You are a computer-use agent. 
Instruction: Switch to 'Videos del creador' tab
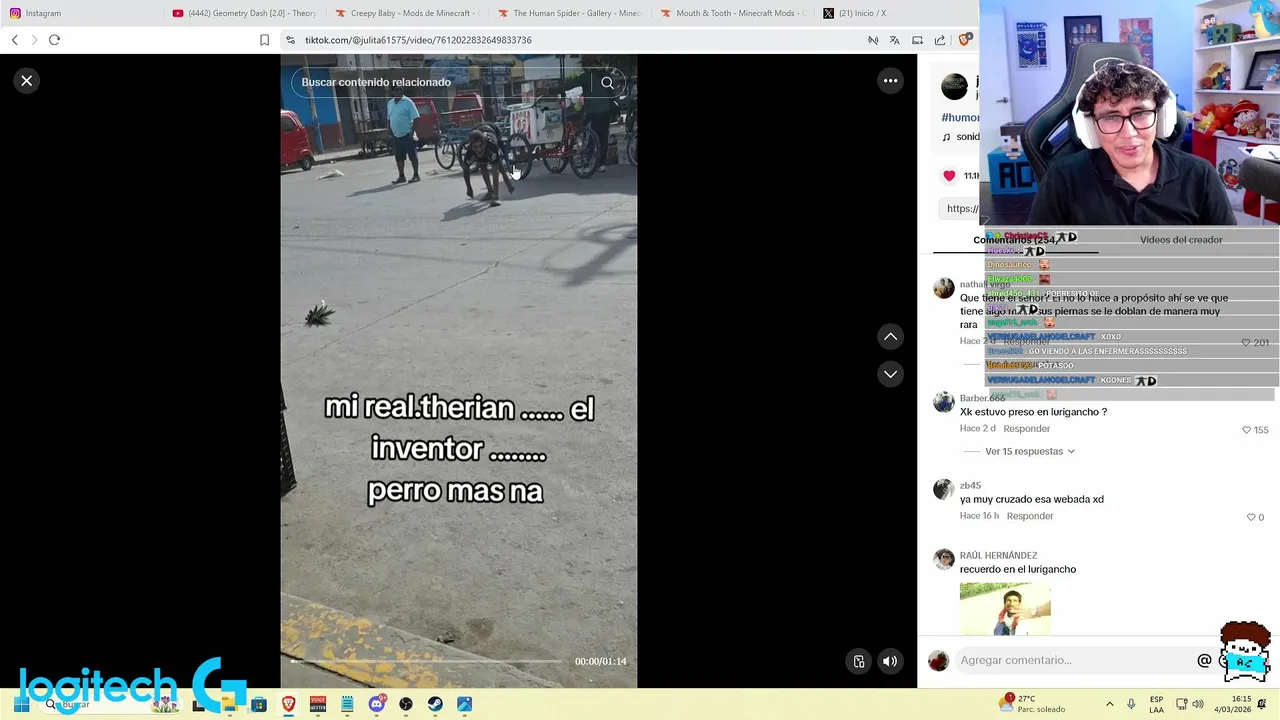tap(1181, 240)
